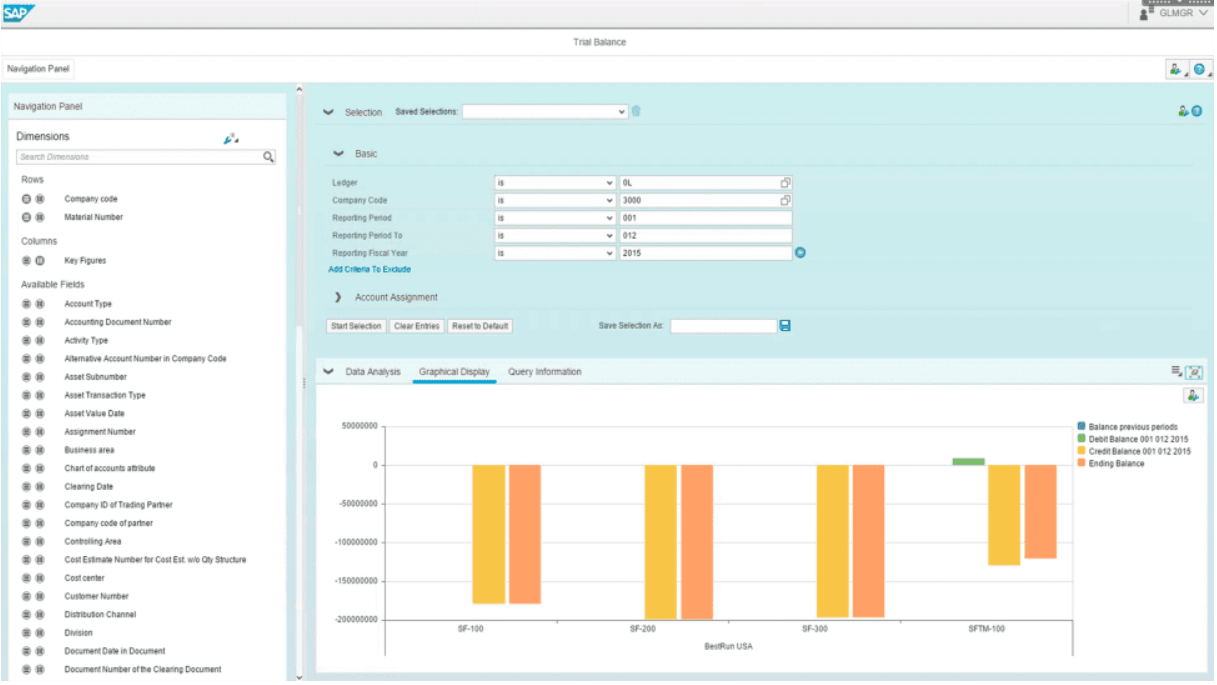Click the Add Criteria To Exclude link
Screen dimensions: 1217x685
pos(370,270)
